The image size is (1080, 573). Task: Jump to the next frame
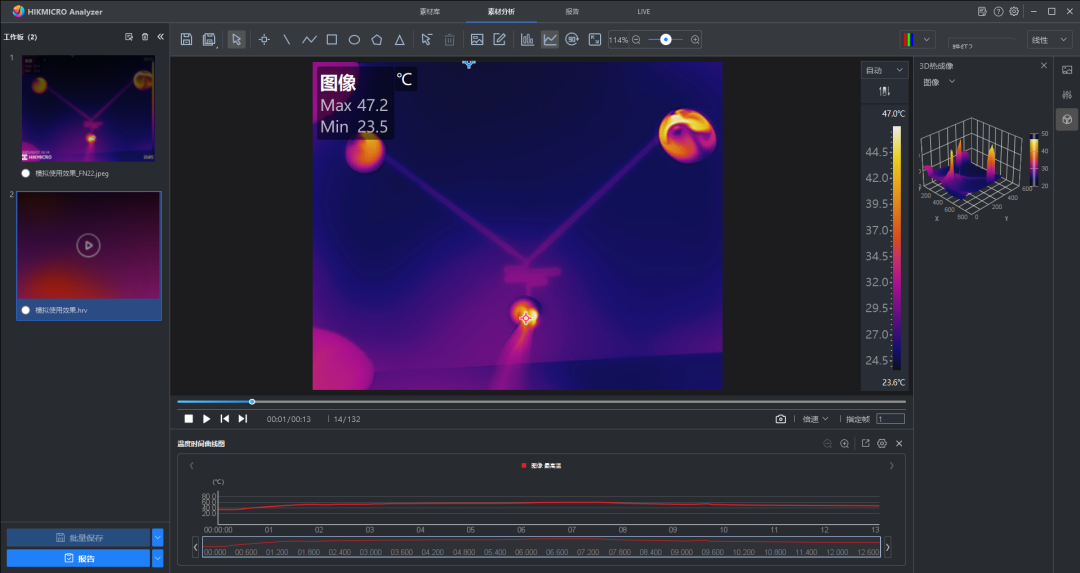pos(242,419)
